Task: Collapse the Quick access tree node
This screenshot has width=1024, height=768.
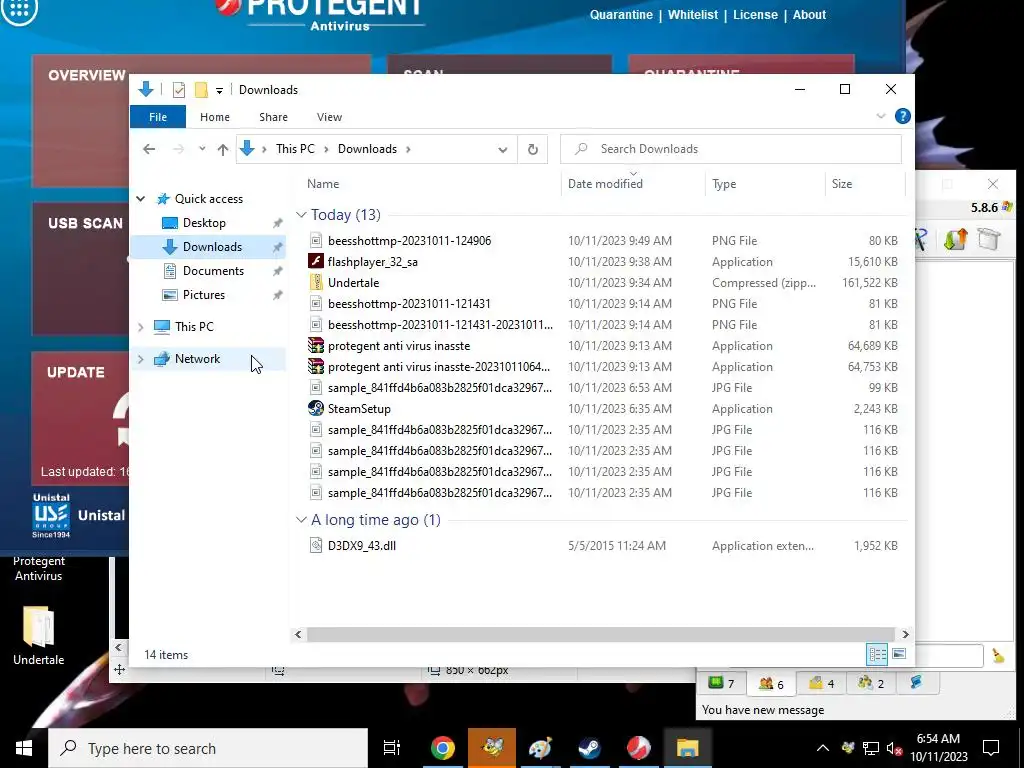Action: point(140,199)
